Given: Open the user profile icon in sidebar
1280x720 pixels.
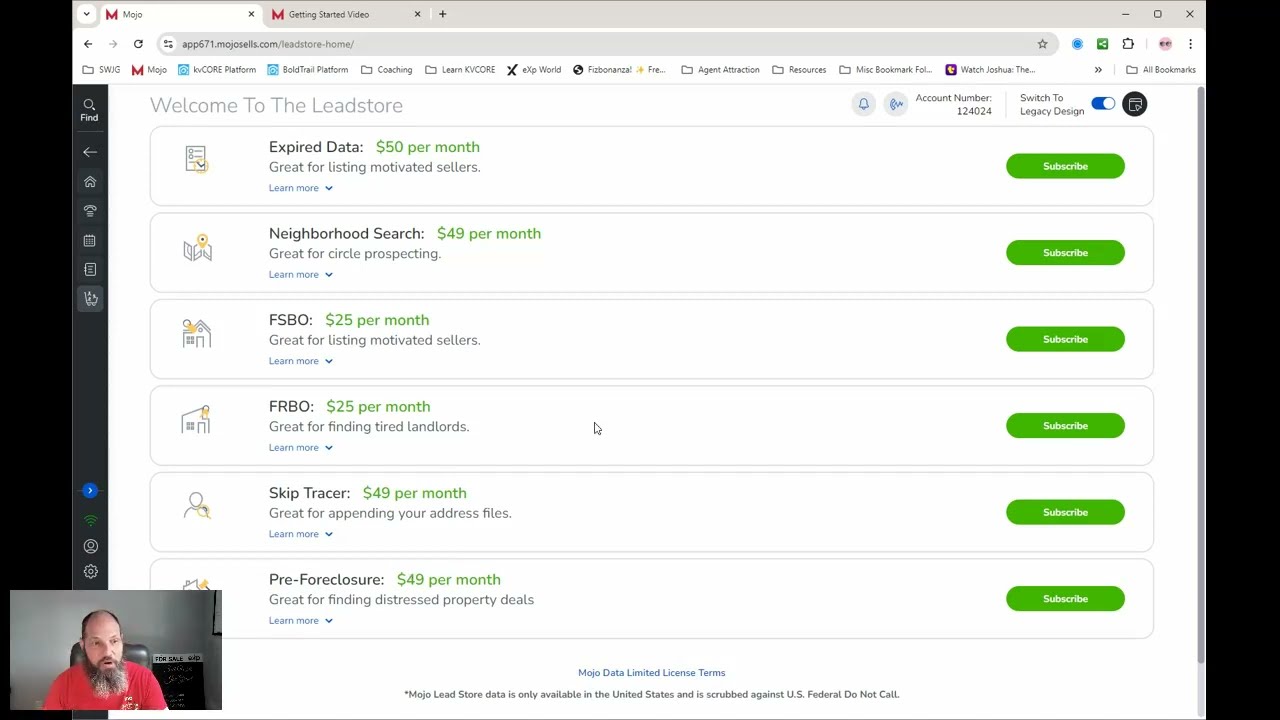Looking at the screenshot, I should (90, 546).
